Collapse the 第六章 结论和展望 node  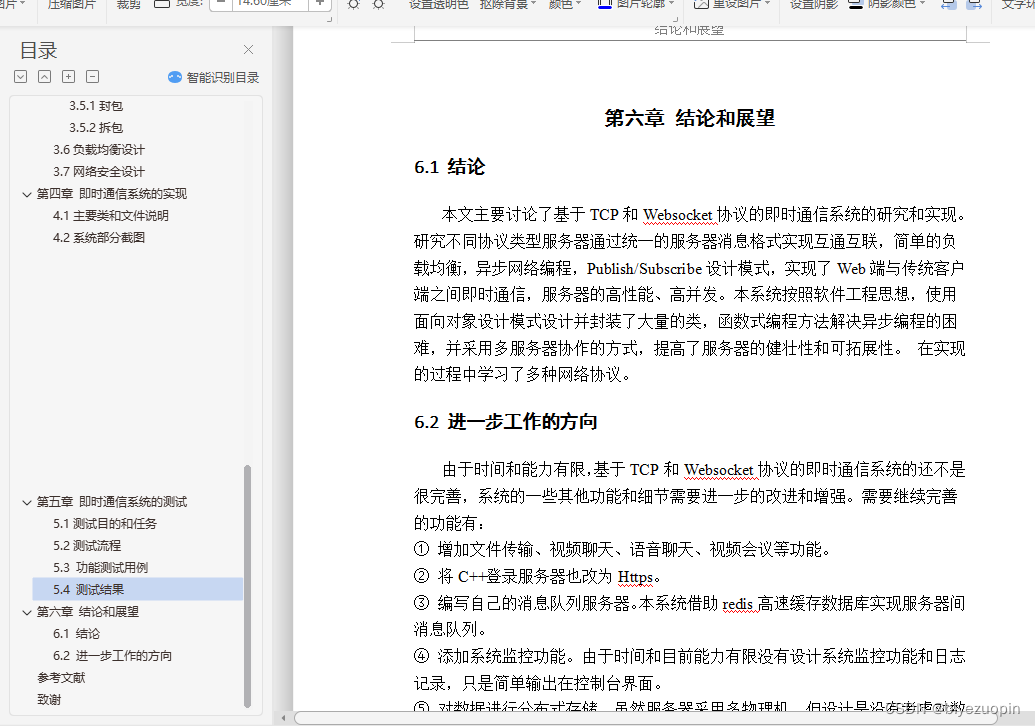[x=26, y=612]
